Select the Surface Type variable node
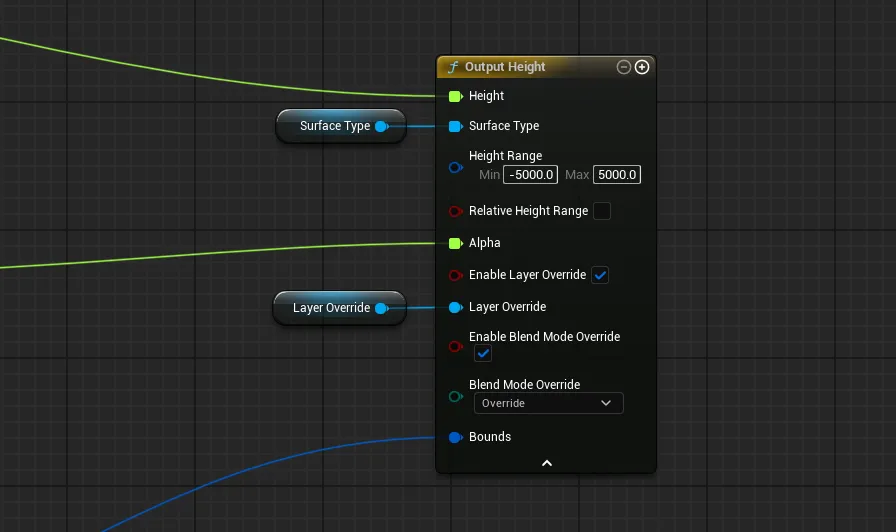 tap(334, 126)
